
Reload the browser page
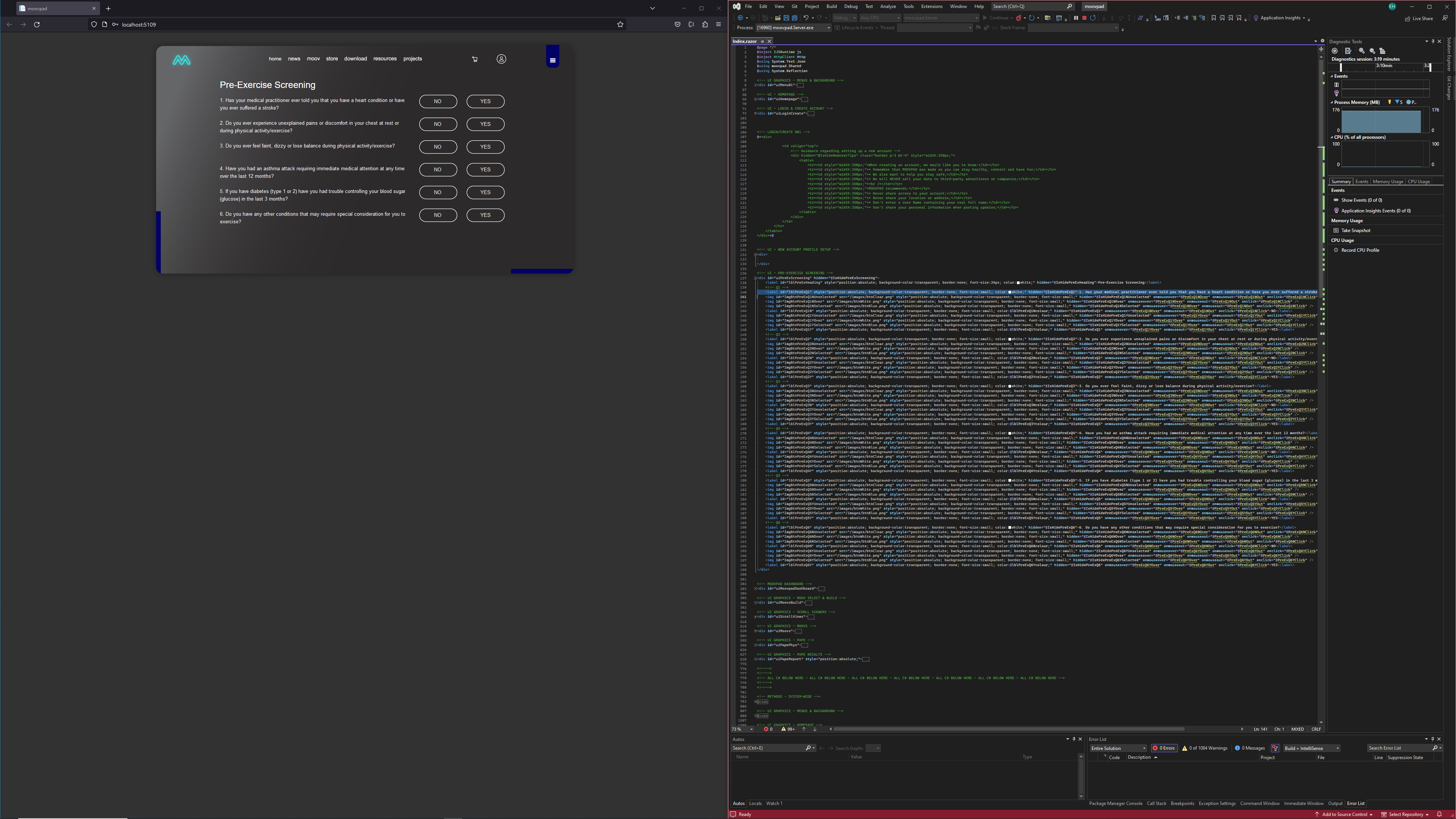click(x=37, y=24)
